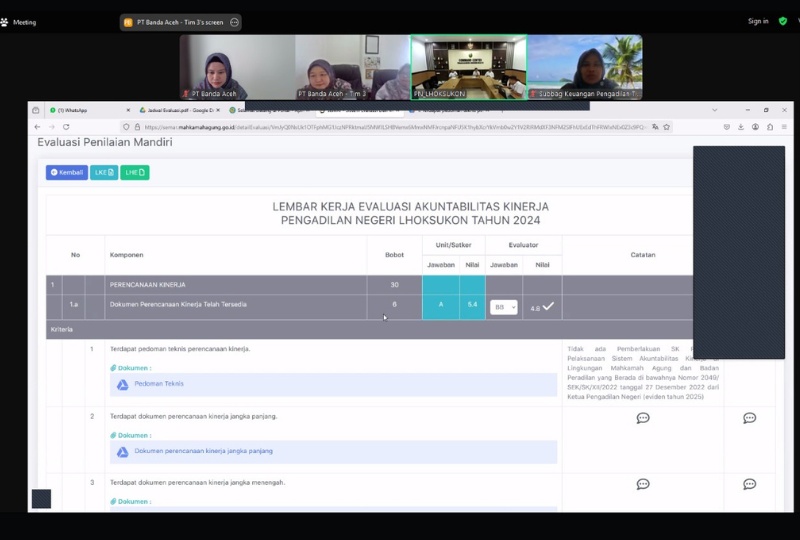
Task: Bookmark page with the star icon
Action: click(666, 127)
